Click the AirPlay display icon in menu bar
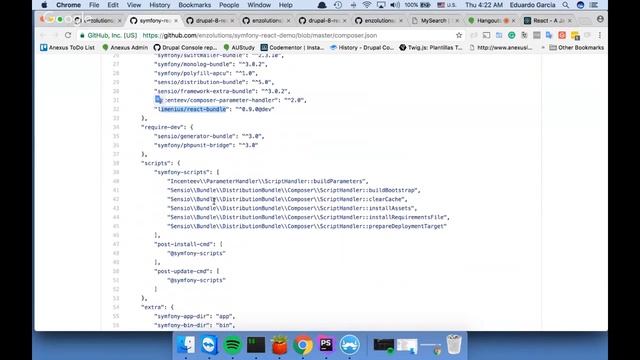The image size is (640, 360). tap(381, 5)
